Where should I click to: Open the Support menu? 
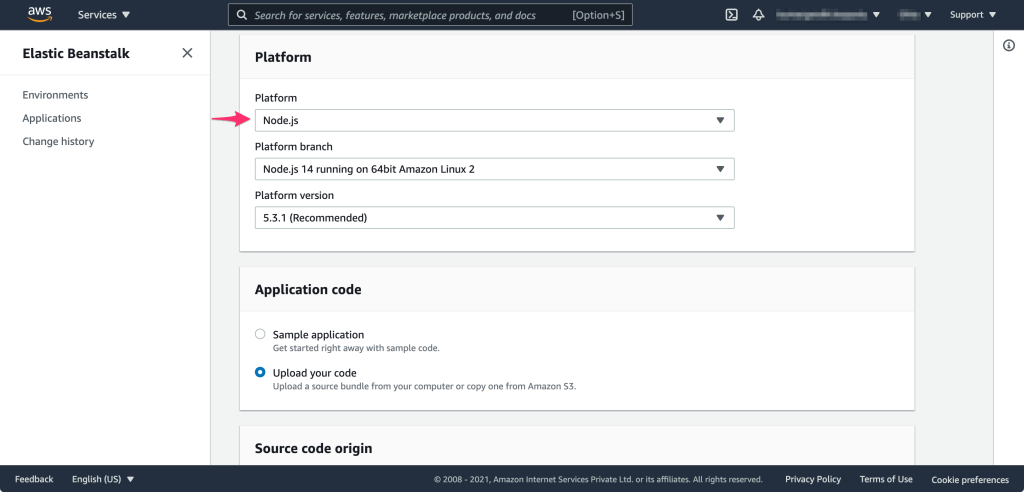972,15
